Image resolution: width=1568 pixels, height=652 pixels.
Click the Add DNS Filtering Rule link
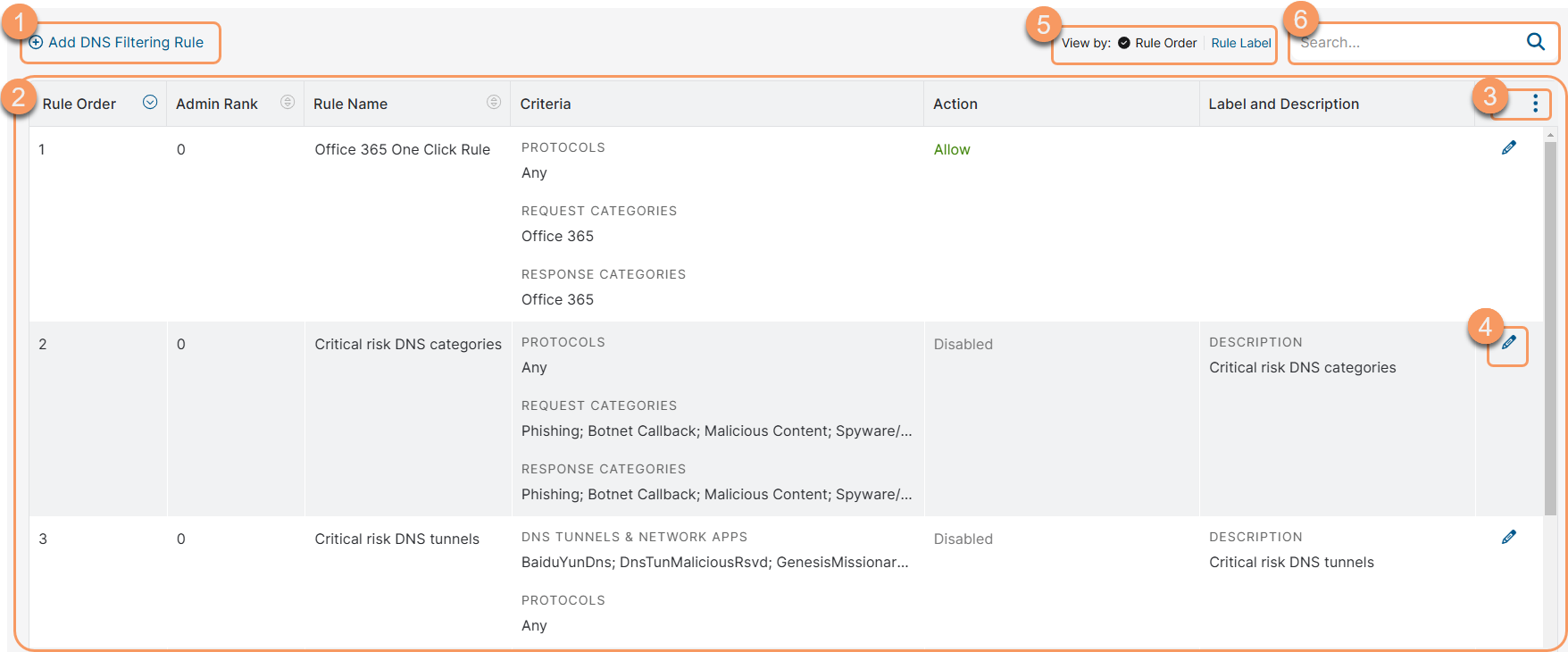126,43
